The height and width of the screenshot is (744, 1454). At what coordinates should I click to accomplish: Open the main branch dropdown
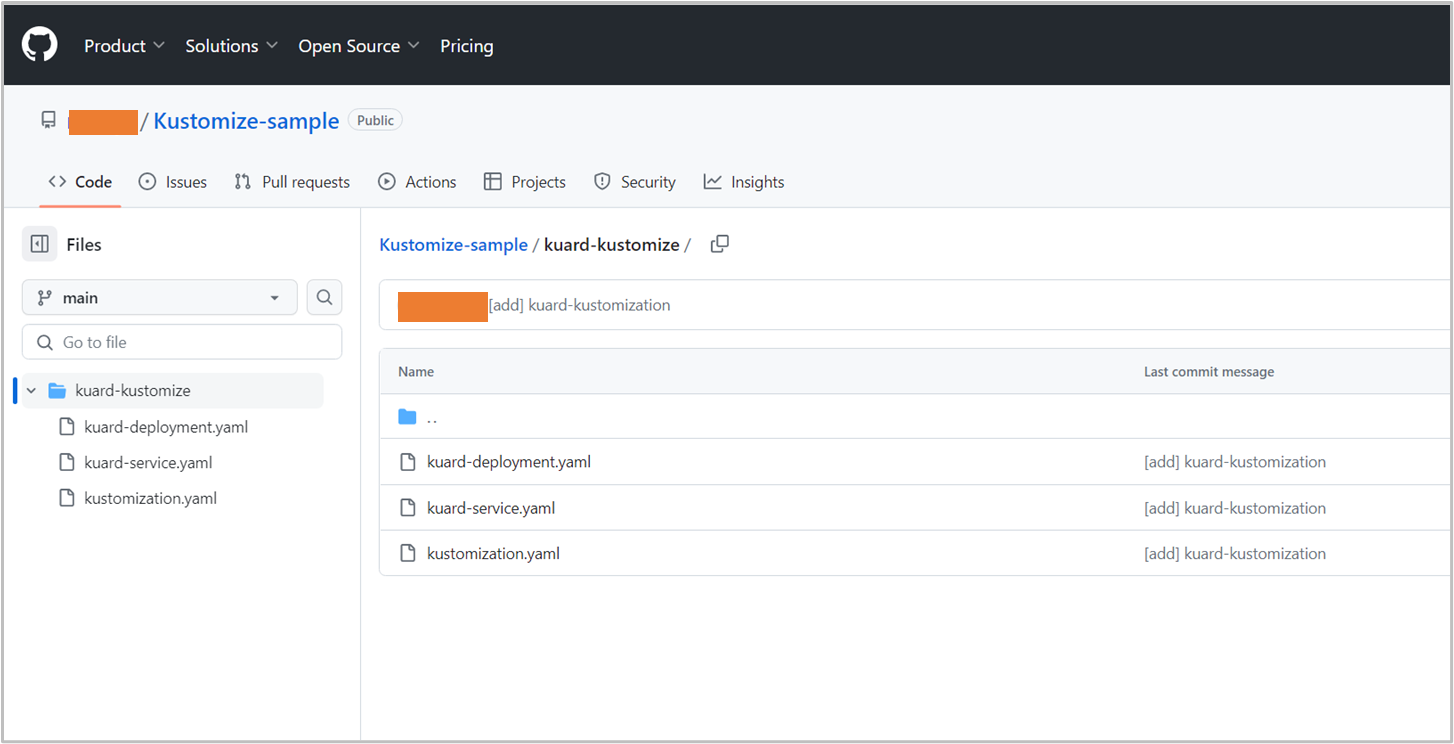click(159, 297)
